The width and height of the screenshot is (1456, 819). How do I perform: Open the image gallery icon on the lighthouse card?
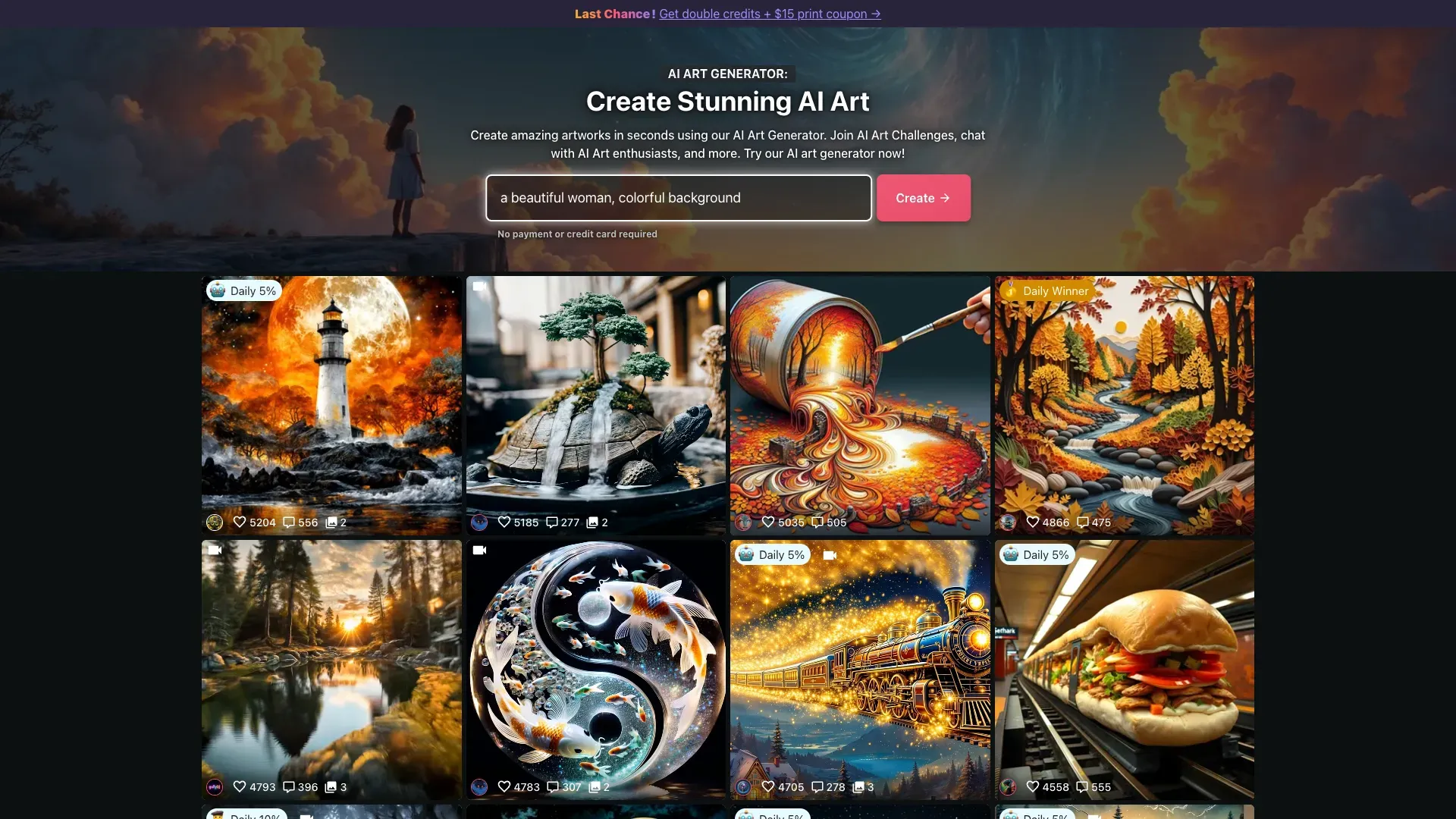click(x=331, y=522)
